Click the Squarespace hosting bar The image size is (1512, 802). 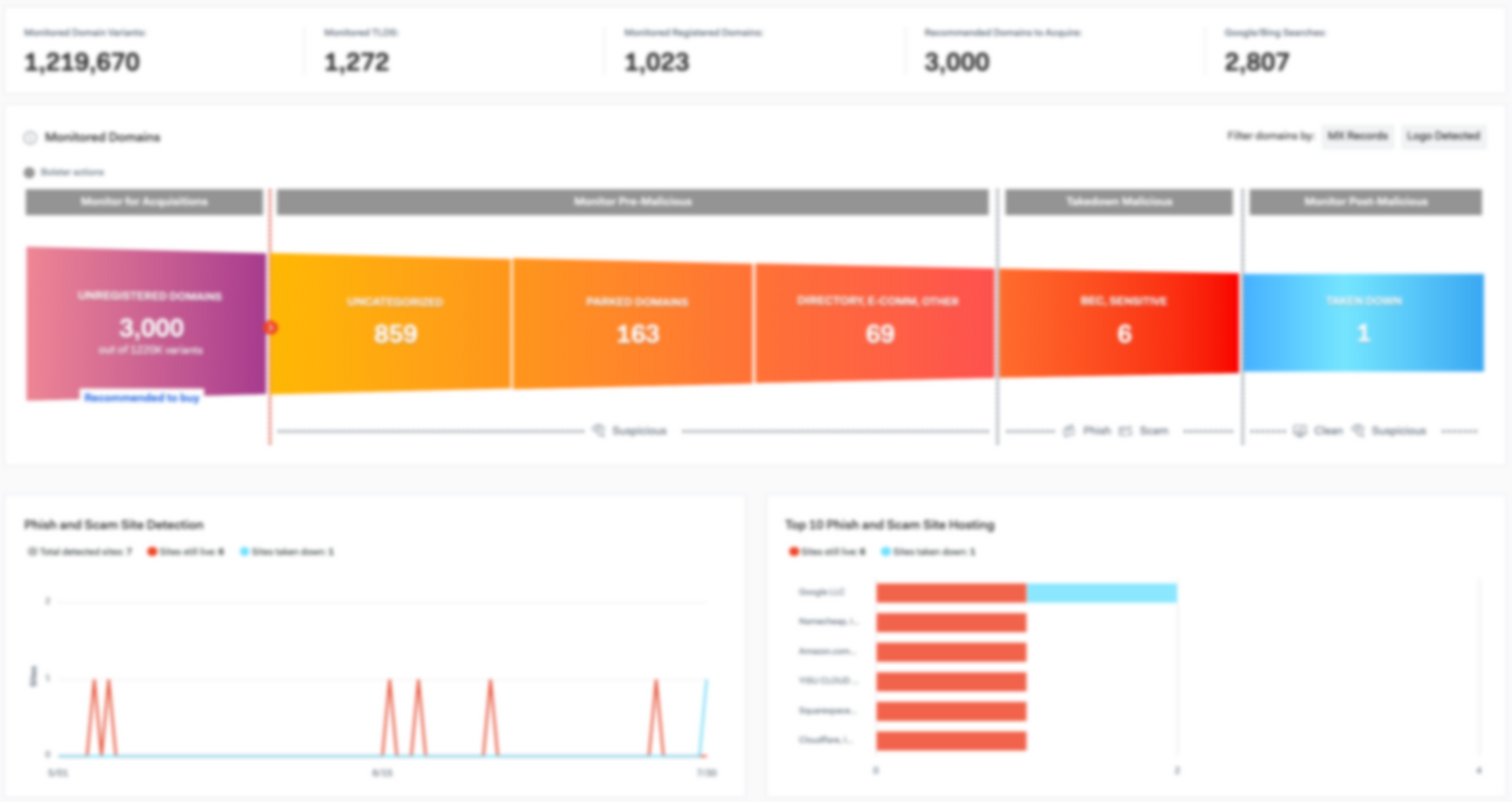[951, 711]
